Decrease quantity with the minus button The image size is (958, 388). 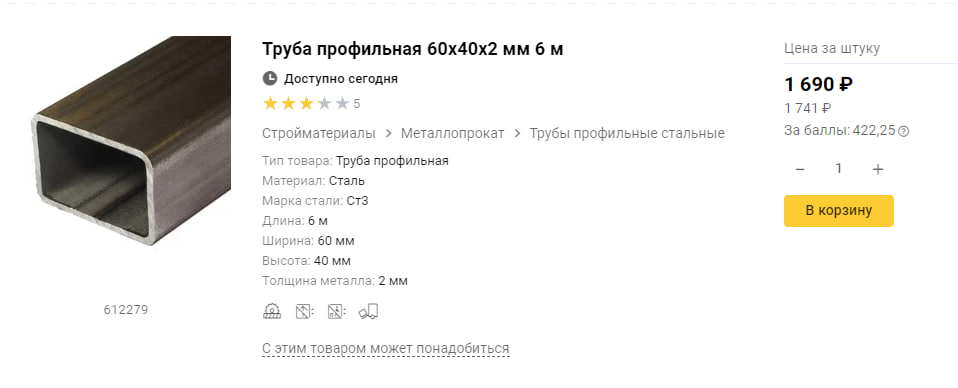800,169
